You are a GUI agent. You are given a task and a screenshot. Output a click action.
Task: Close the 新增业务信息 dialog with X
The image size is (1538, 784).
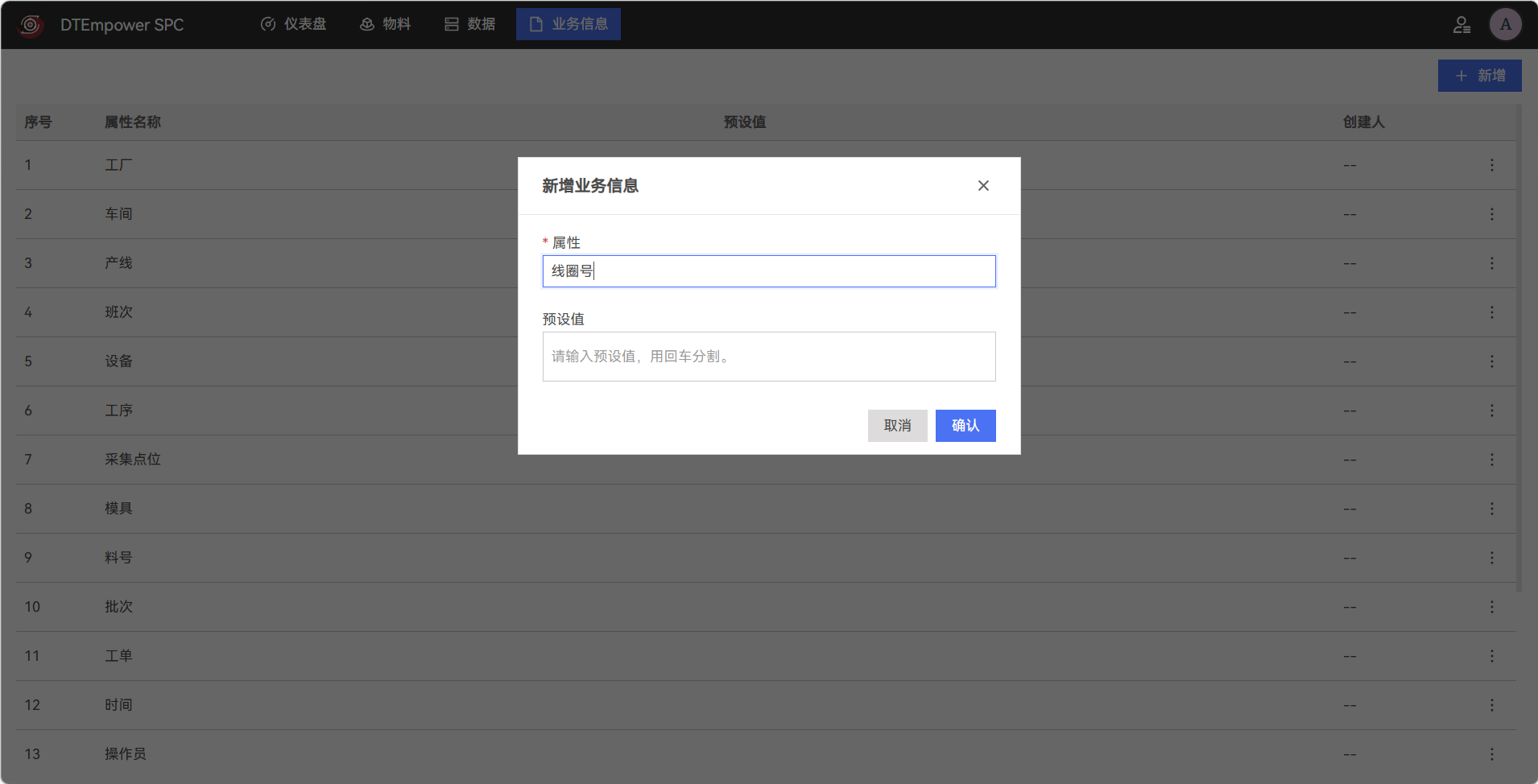point(983,186)
